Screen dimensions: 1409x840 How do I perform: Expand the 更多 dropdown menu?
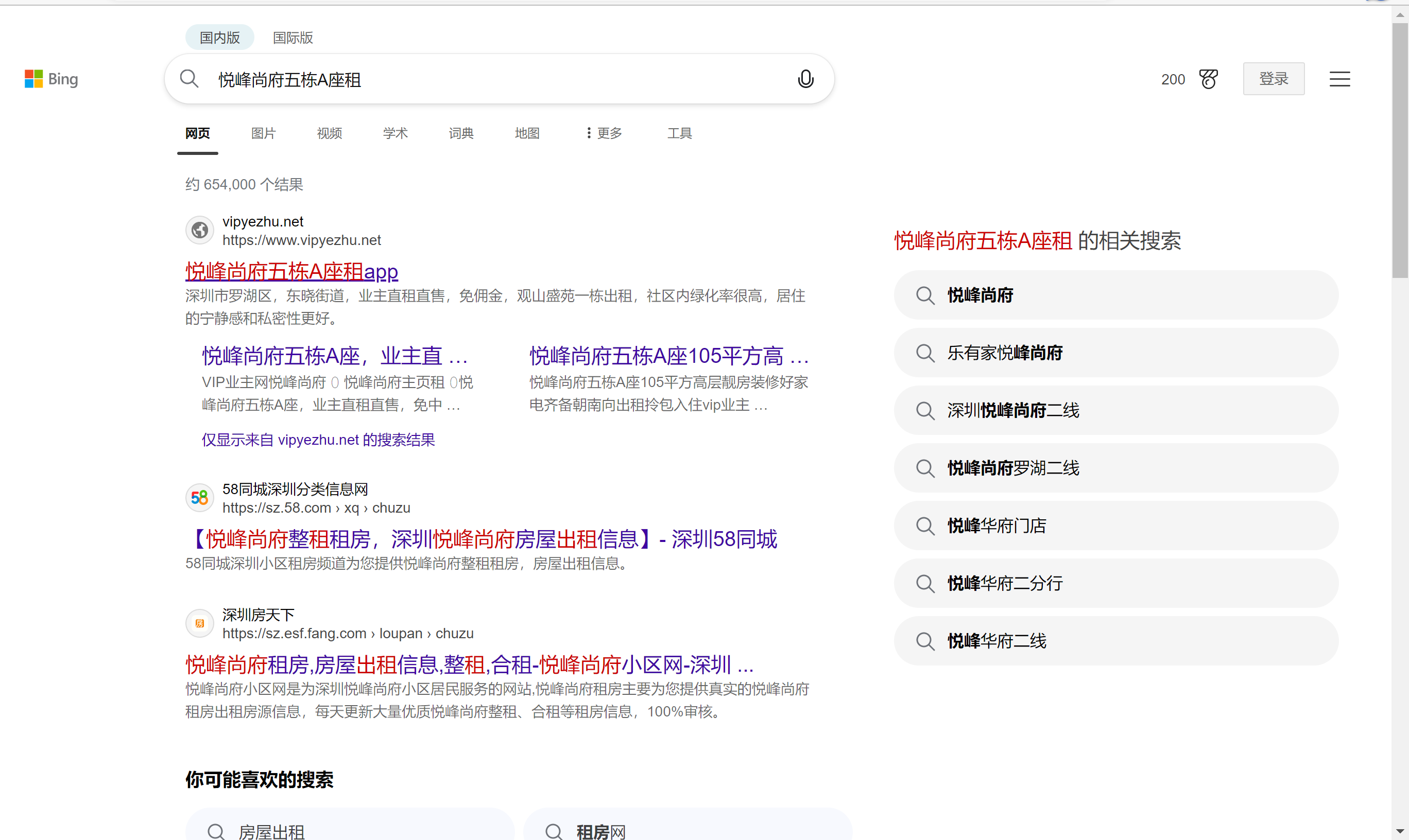pyautogui.click(x=604, y=133)
